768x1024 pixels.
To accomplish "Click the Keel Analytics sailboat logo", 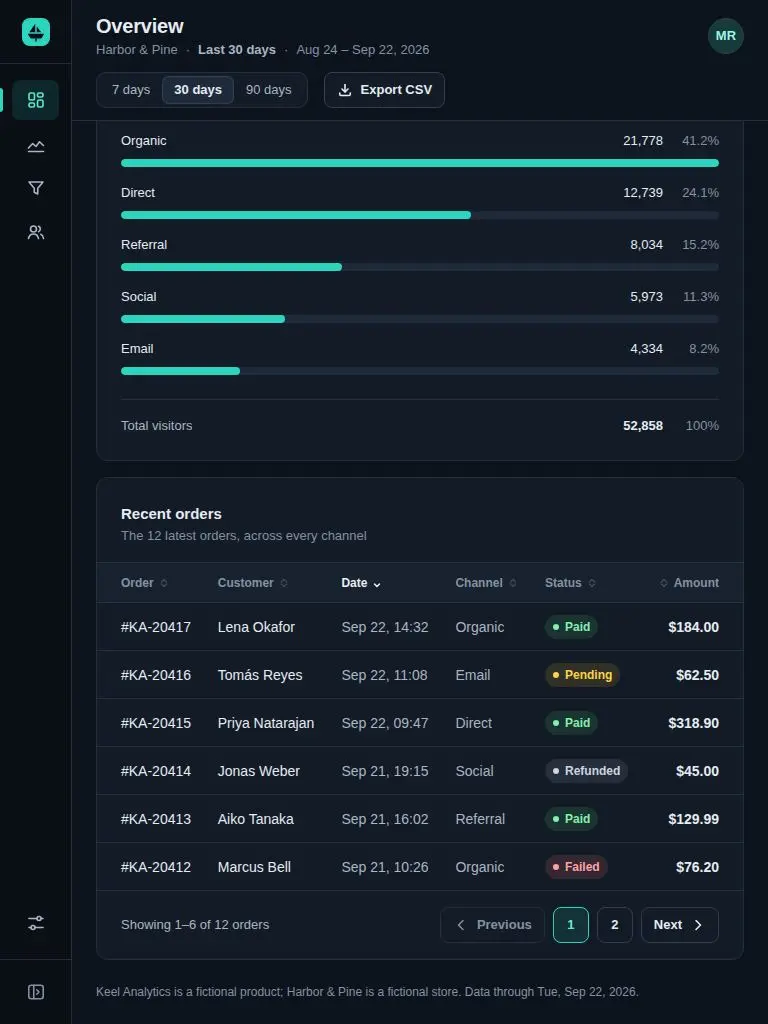I will pos(35,31).
